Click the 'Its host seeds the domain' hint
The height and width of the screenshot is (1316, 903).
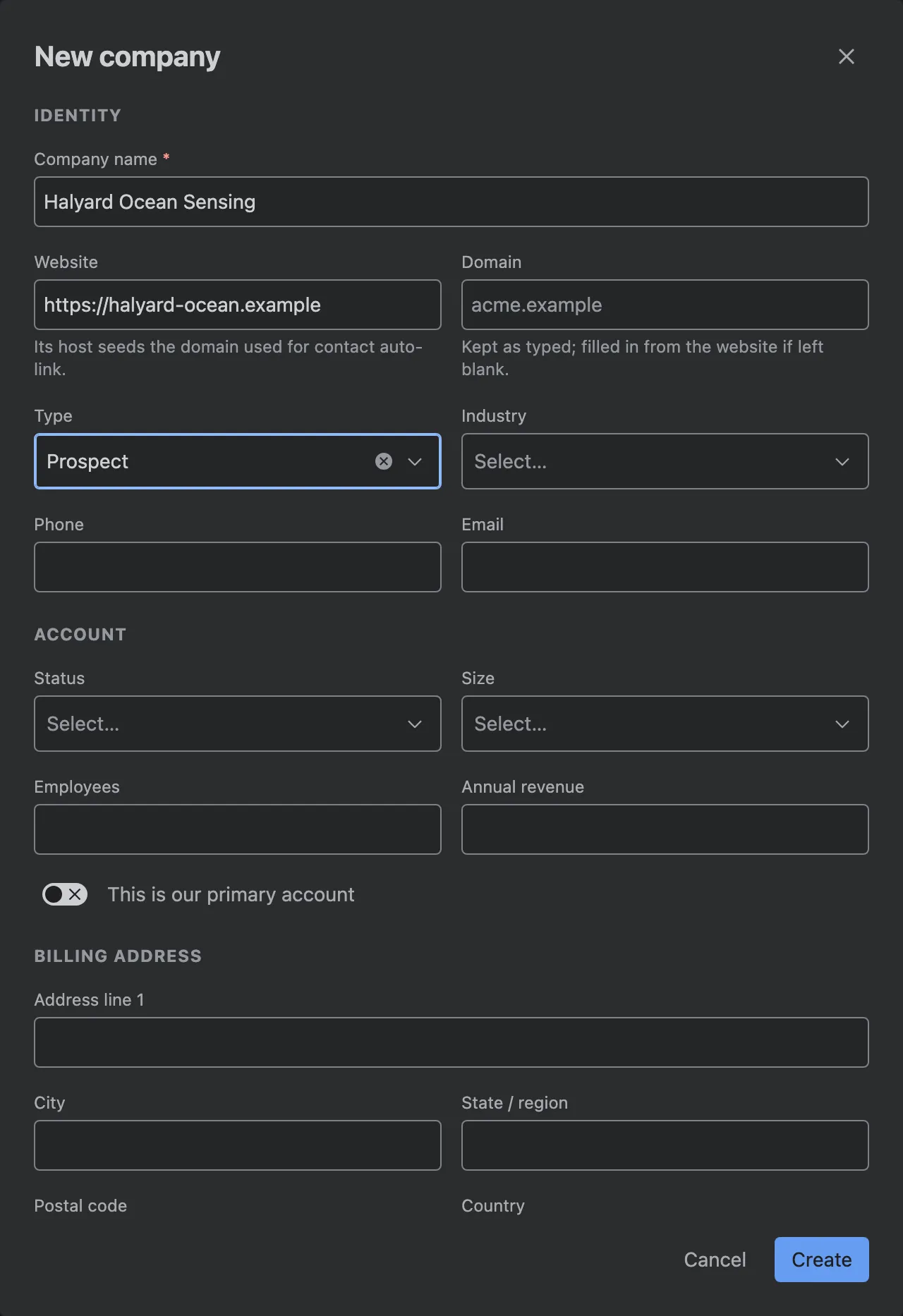(x=229, y=358)
